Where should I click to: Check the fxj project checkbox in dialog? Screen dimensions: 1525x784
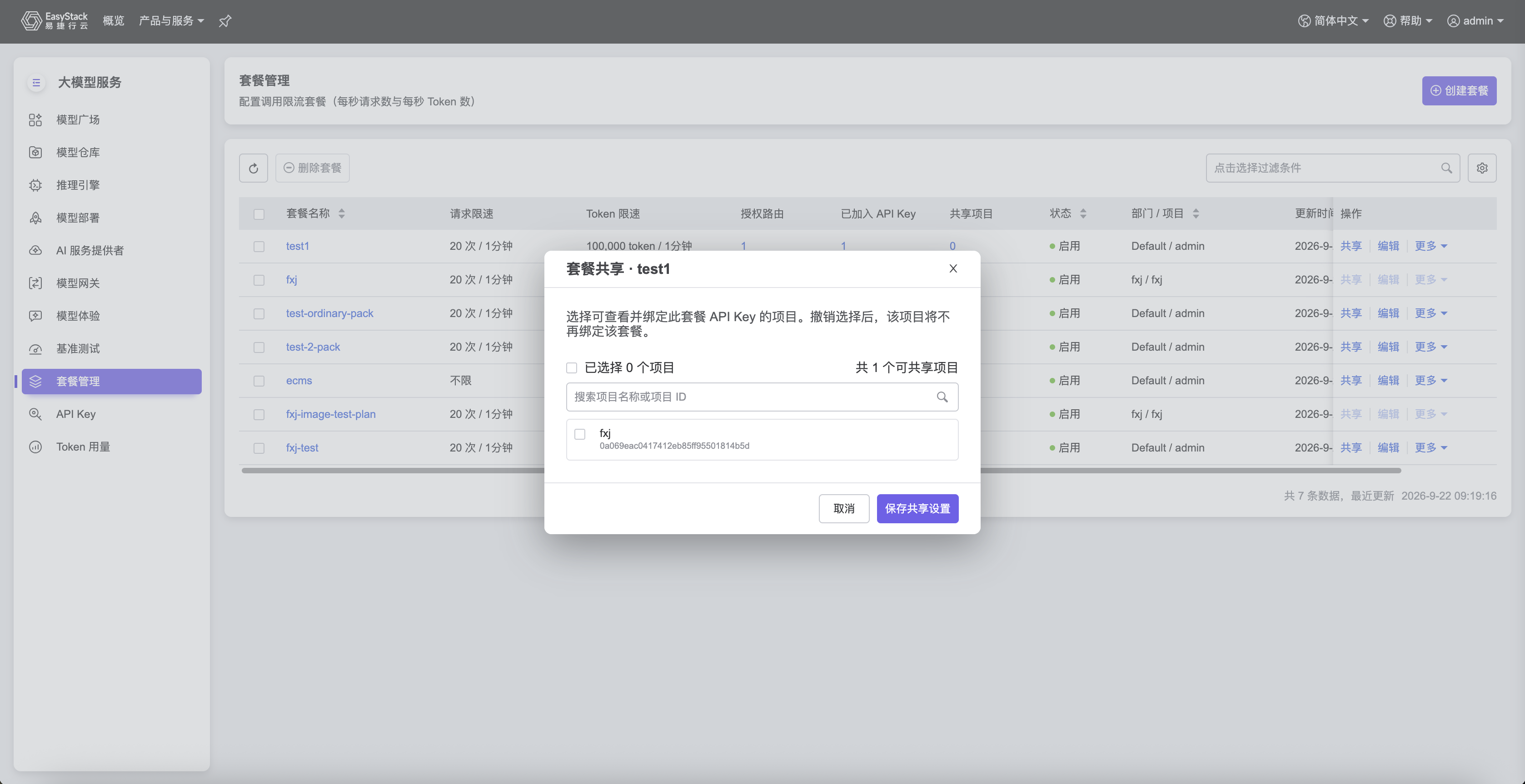click(x=580, y=434)
